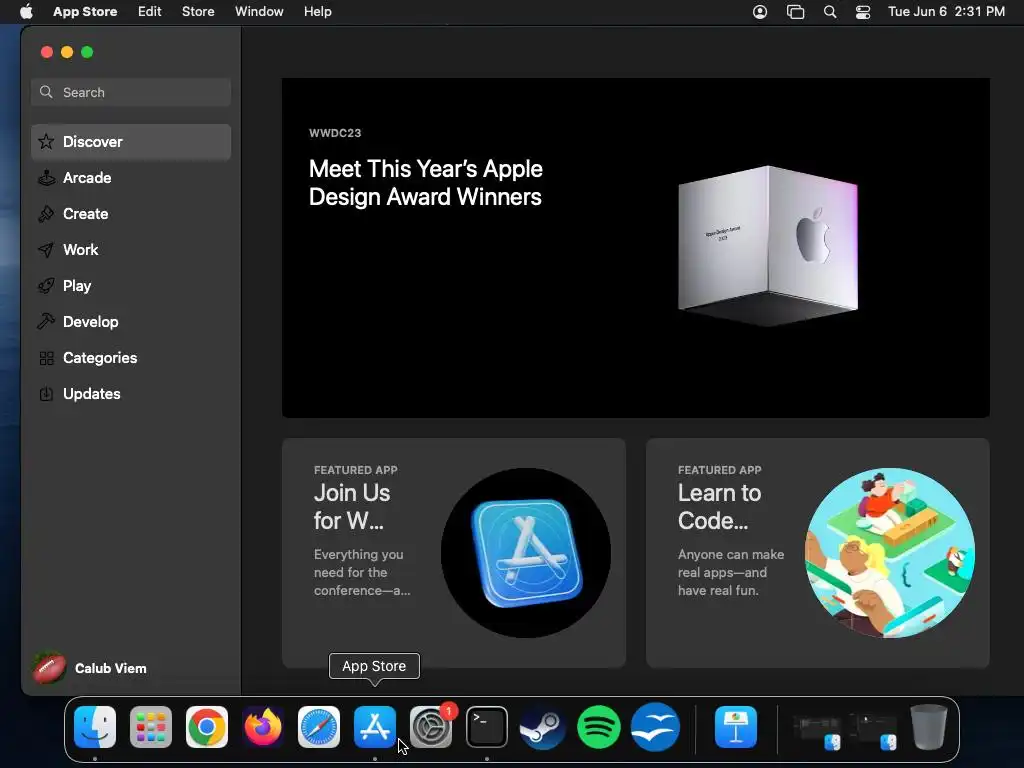1024x768 pixels.
Task: Open Spotify from the dock
Action: pos(599,727)
